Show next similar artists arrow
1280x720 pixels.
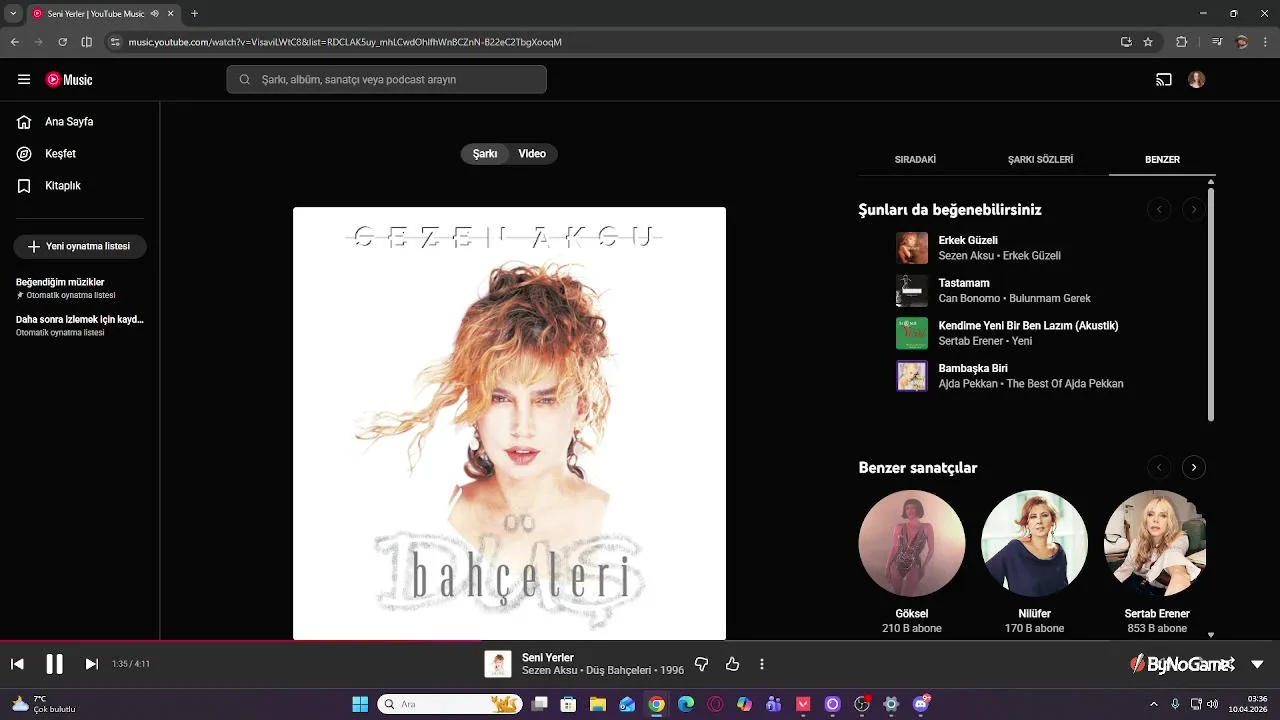(1193, 467)
